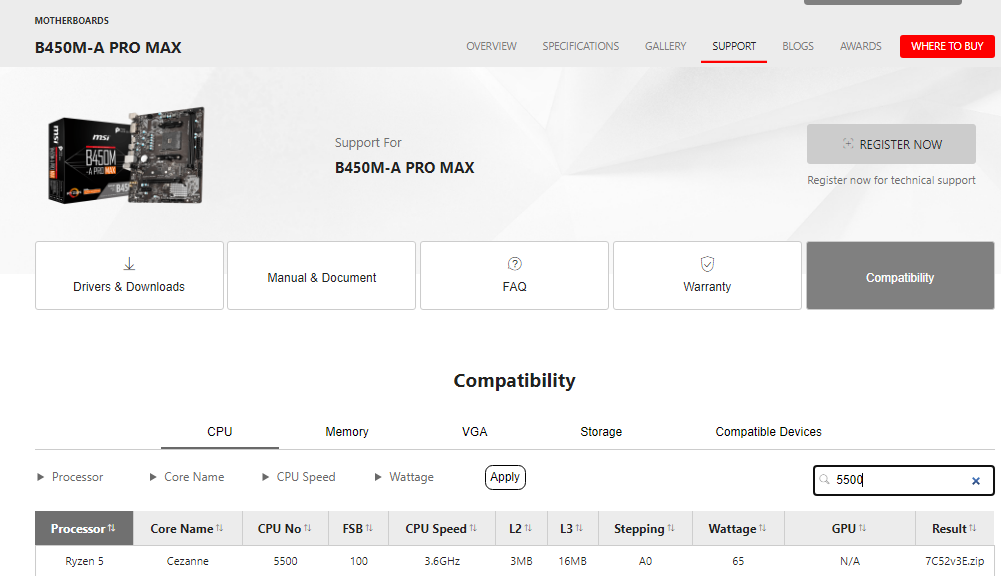The height and width of the screenshot is (576, 1001).
Task: Click the magnifier icon in the search box
Action: coord(824,480)
